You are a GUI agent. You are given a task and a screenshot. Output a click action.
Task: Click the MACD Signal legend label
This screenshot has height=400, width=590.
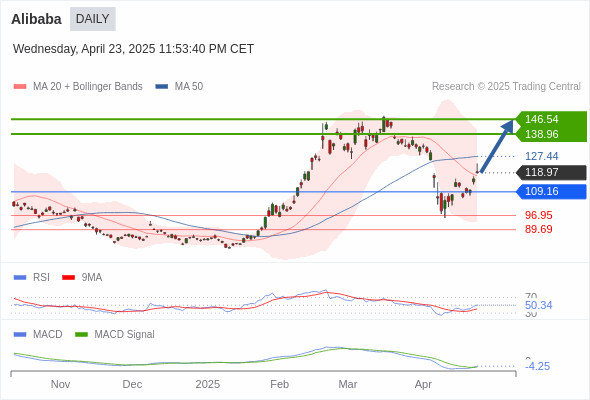click(125, 335)
